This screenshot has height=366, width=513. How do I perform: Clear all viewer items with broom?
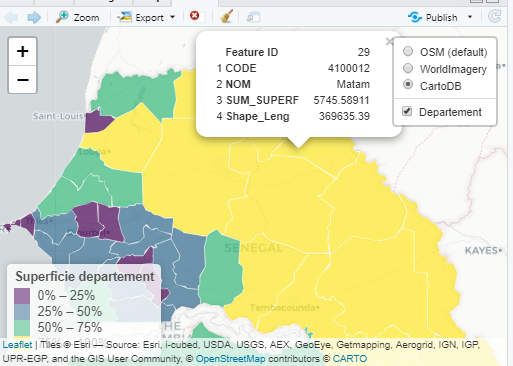(226, 16)
